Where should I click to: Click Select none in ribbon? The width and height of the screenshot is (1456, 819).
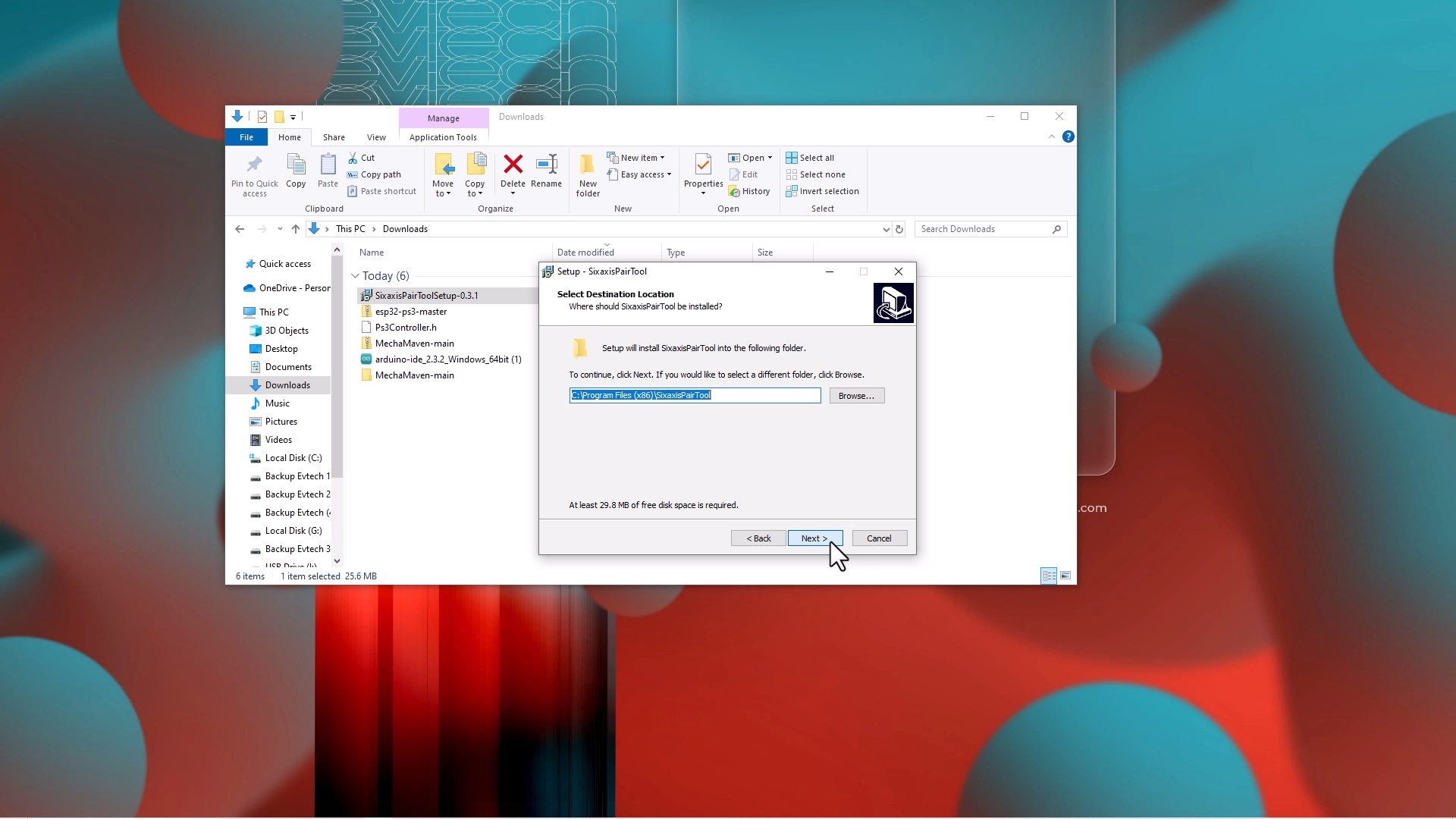pos(815,174)
